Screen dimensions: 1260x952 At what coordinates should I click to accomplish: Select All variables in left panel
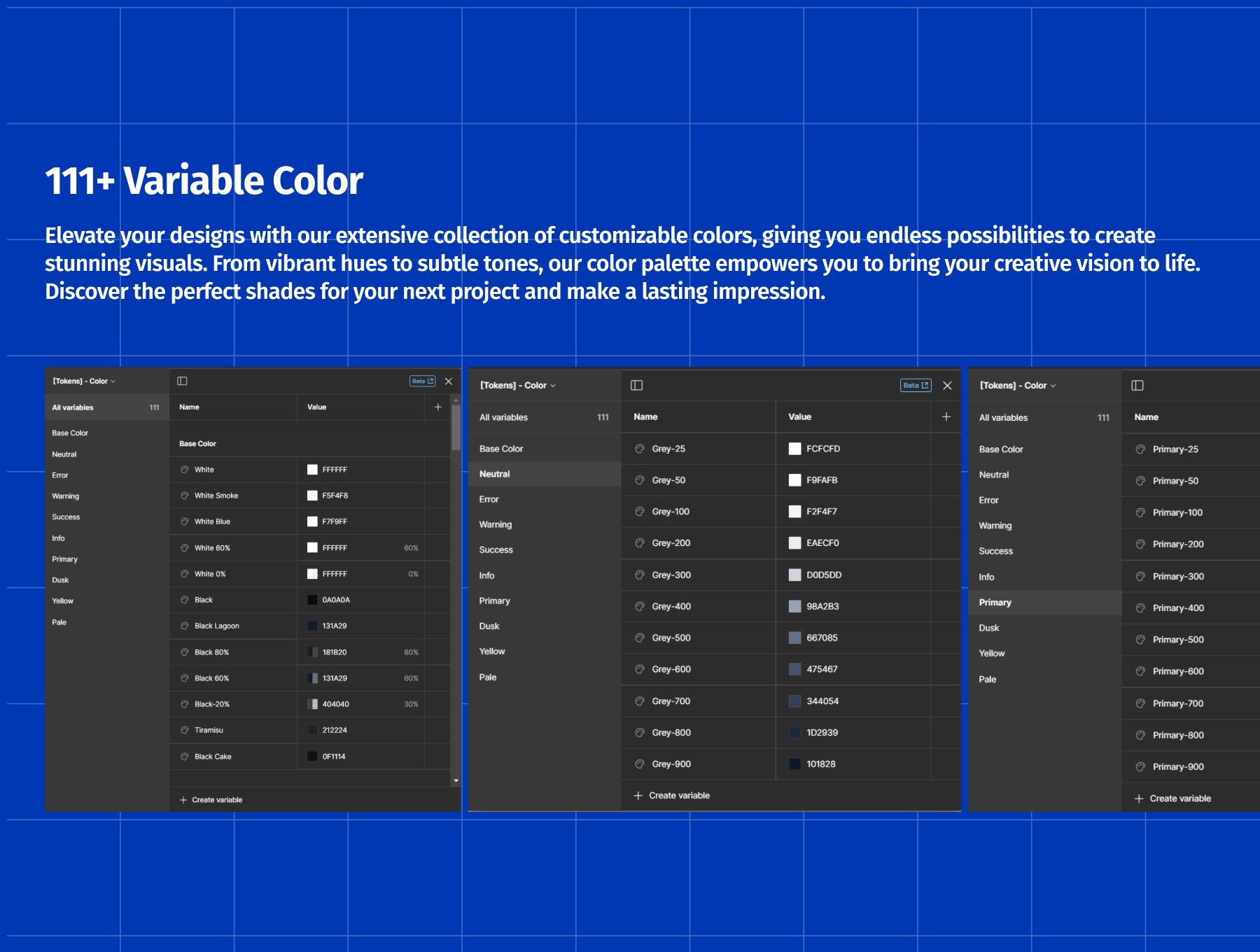click(x=107, y=407)
